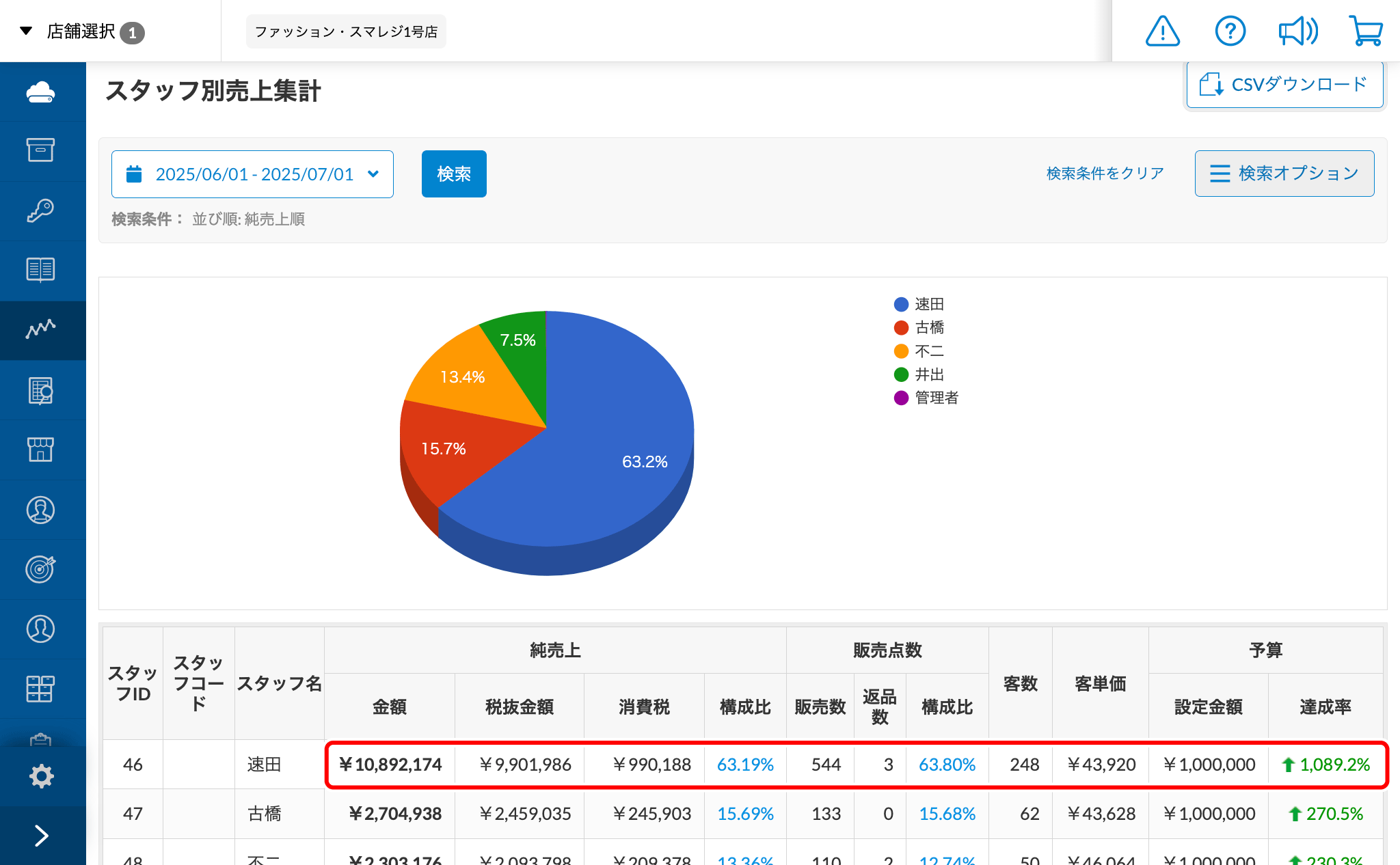
Task: Click the 速田 blue legend swatch
Action: tap(901, 305)
